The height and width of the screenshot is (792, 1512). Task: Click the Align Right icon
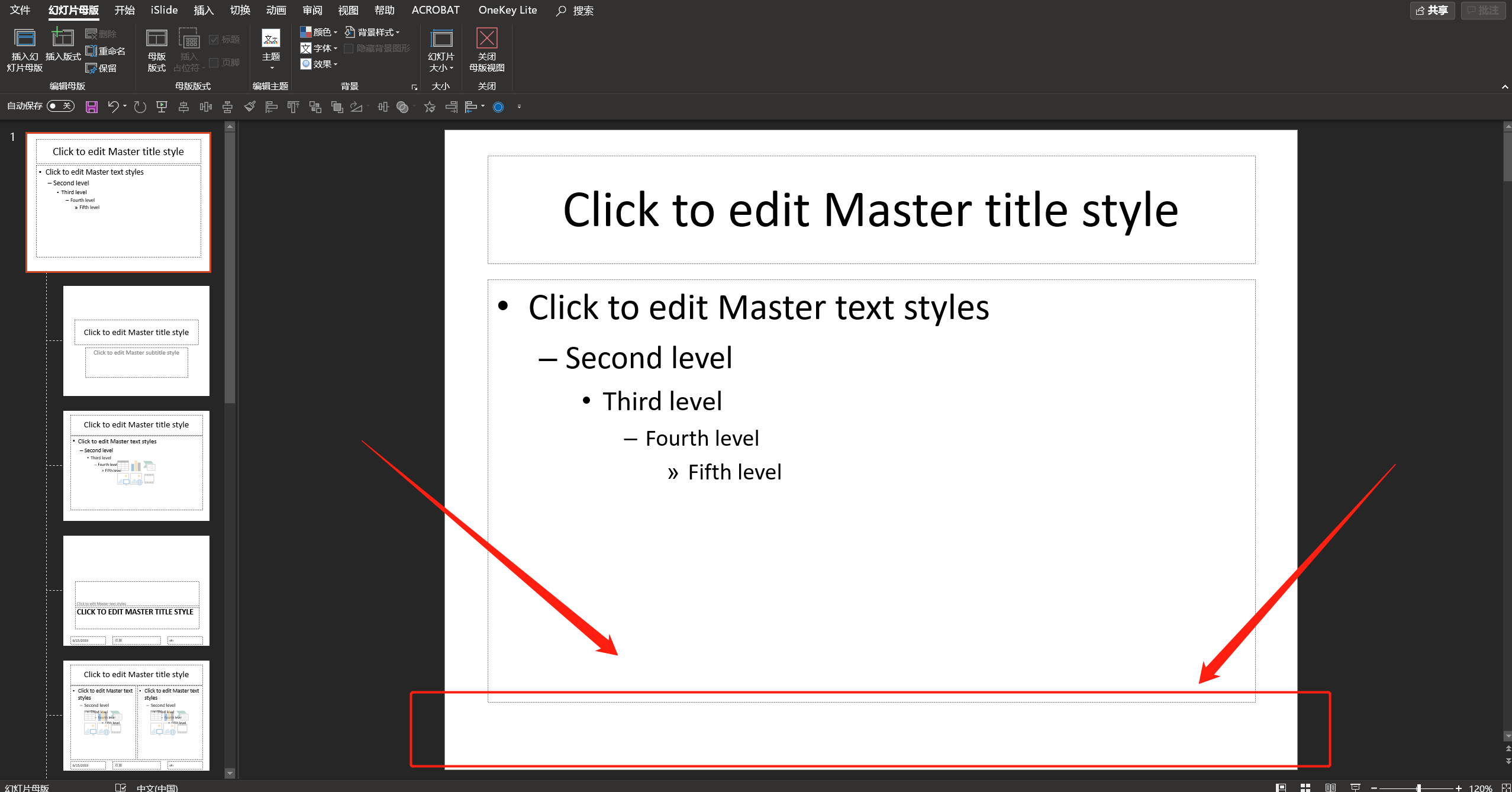click(x=452, y=107)
